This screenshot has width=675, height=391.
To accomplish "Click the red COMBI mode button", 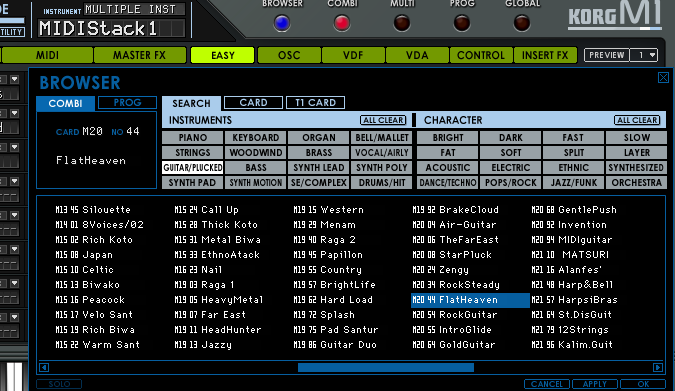I will tap(342, 23).
